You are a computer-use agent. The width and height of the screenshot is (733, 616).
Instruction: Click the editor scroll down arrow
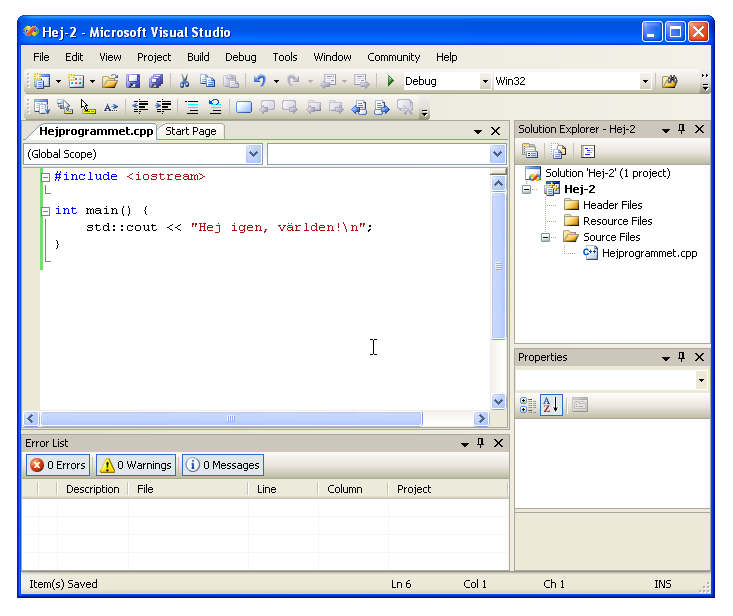pyautogui.click(x=499, y=401)
